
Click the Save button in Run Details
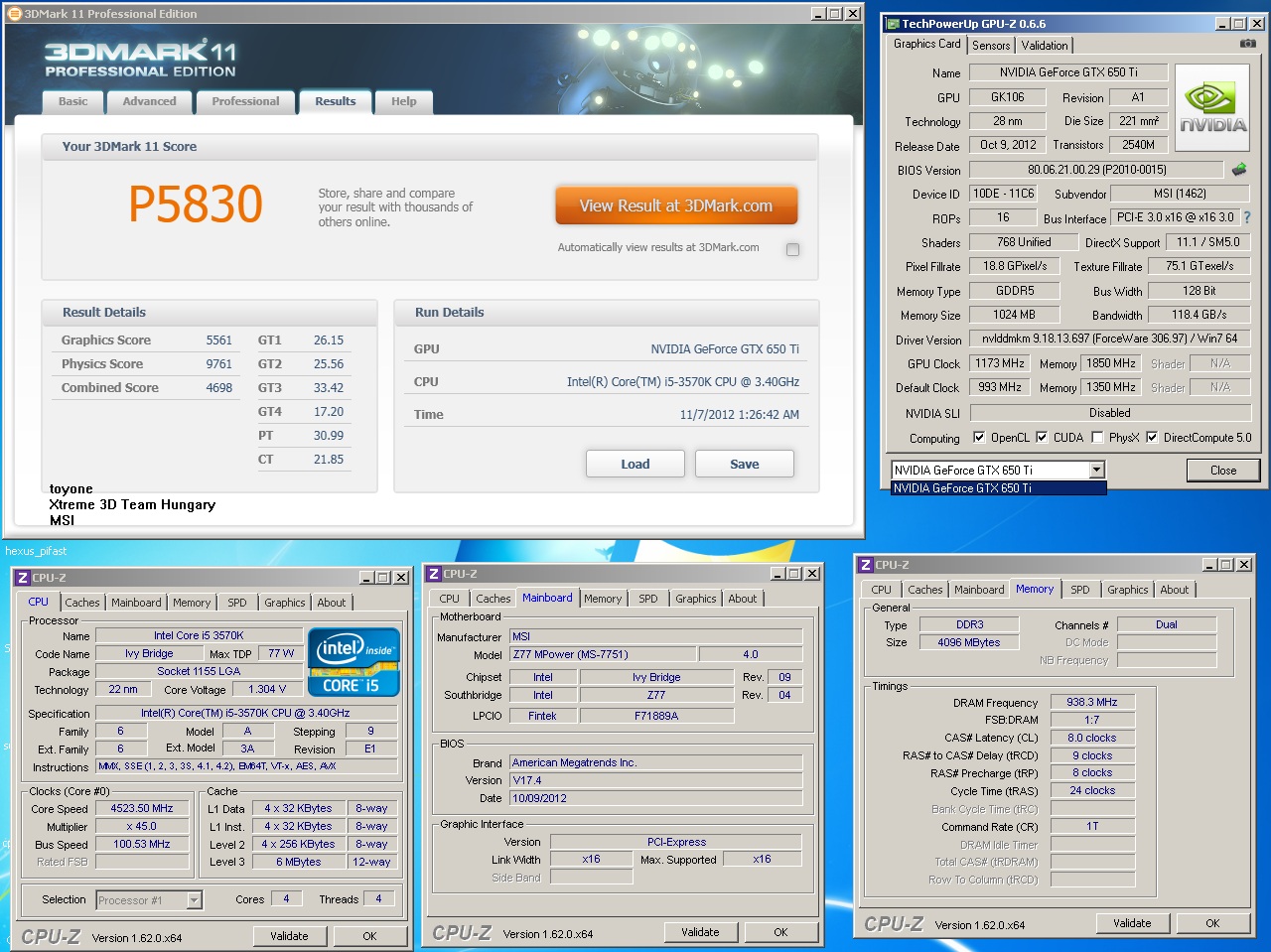[745, 464]
